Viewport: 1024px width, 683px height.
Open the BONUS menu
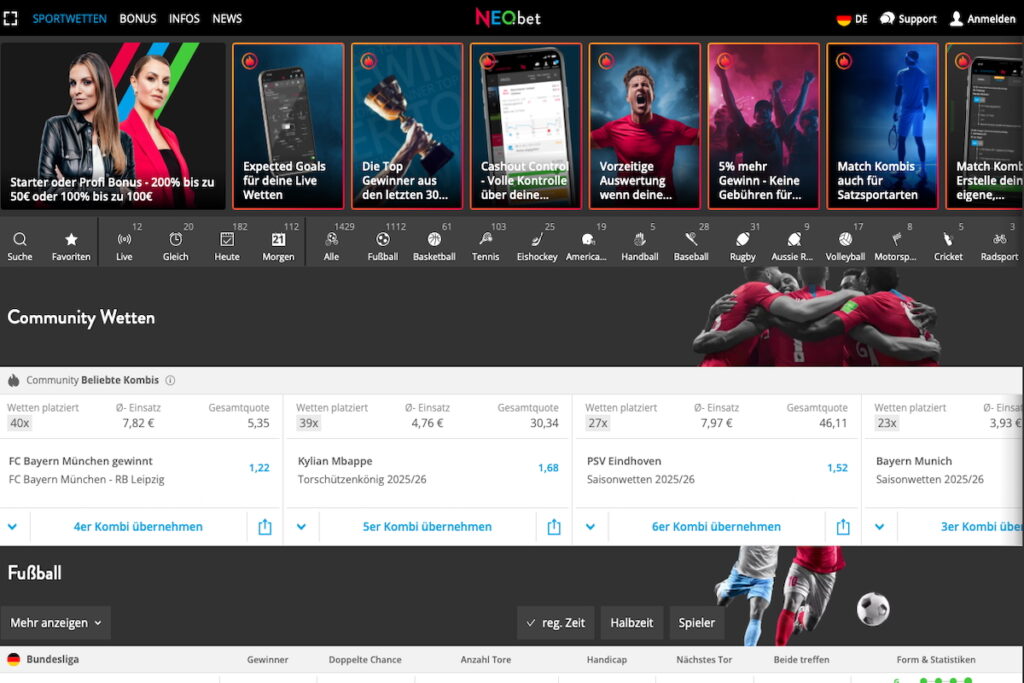tap(138, 19)
